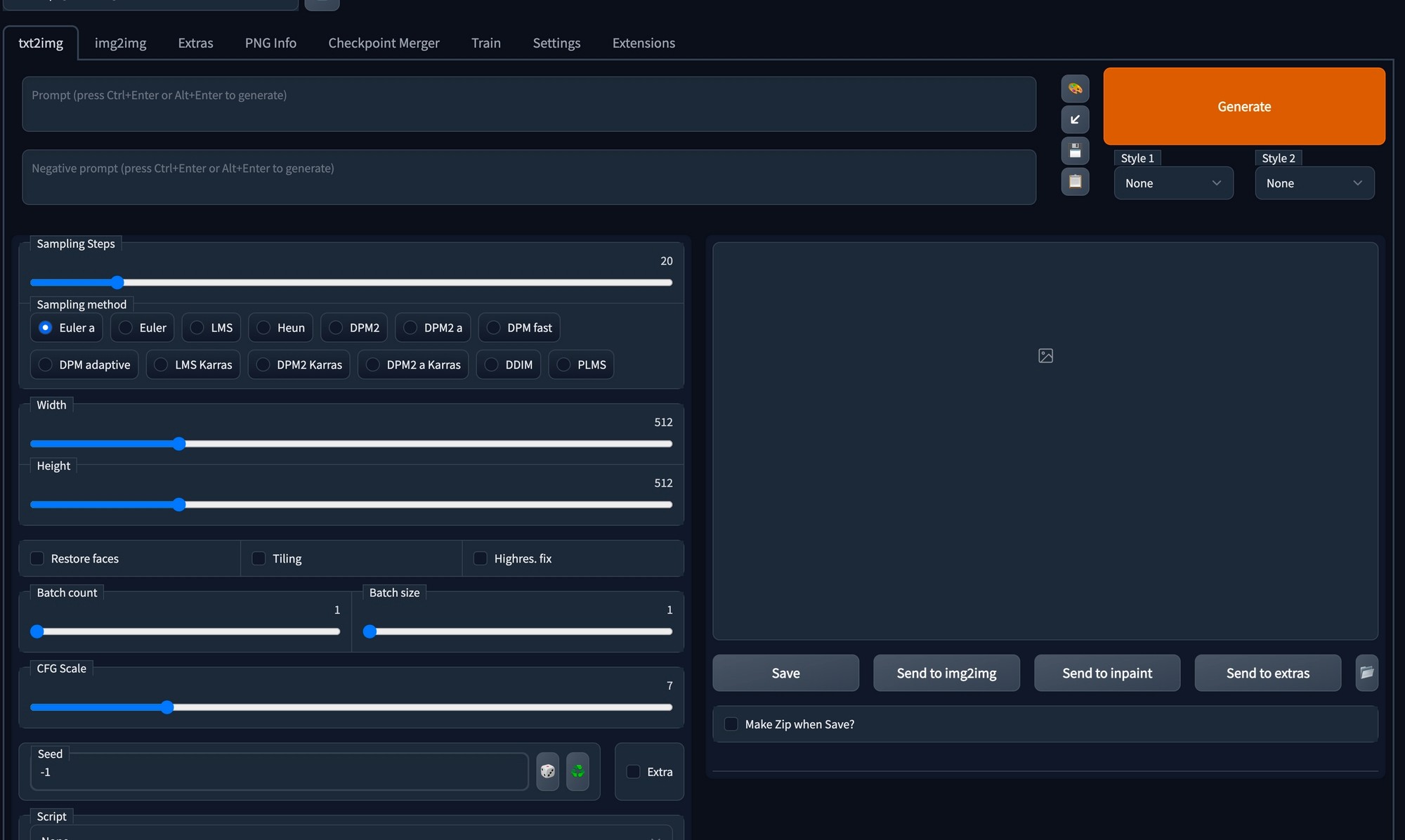Open the Extras tab
This screenshot has height=840, width=1405.
pos(195,43)
